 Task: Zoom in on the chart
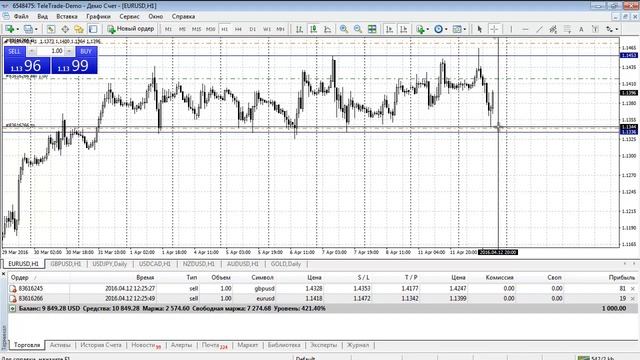click(344, 29)
